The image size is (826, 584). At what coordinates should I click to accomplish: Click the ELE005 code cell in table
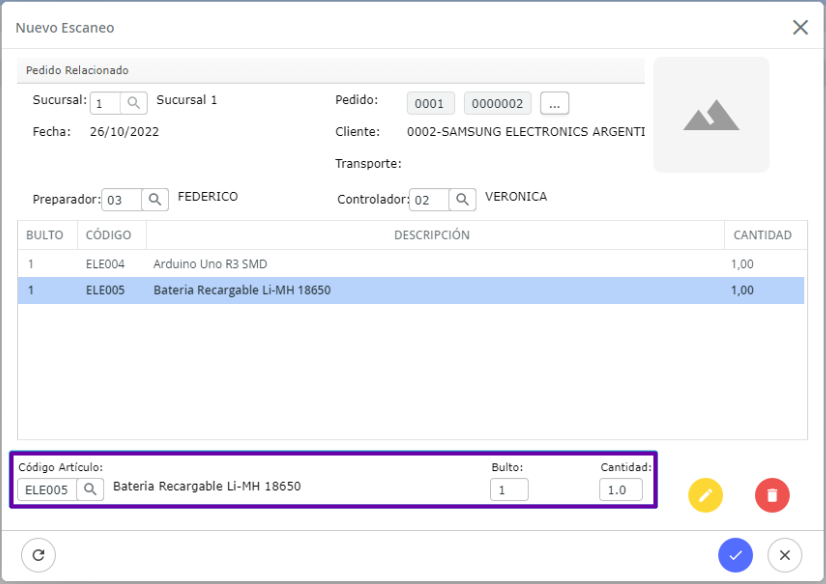coord(105,290)
